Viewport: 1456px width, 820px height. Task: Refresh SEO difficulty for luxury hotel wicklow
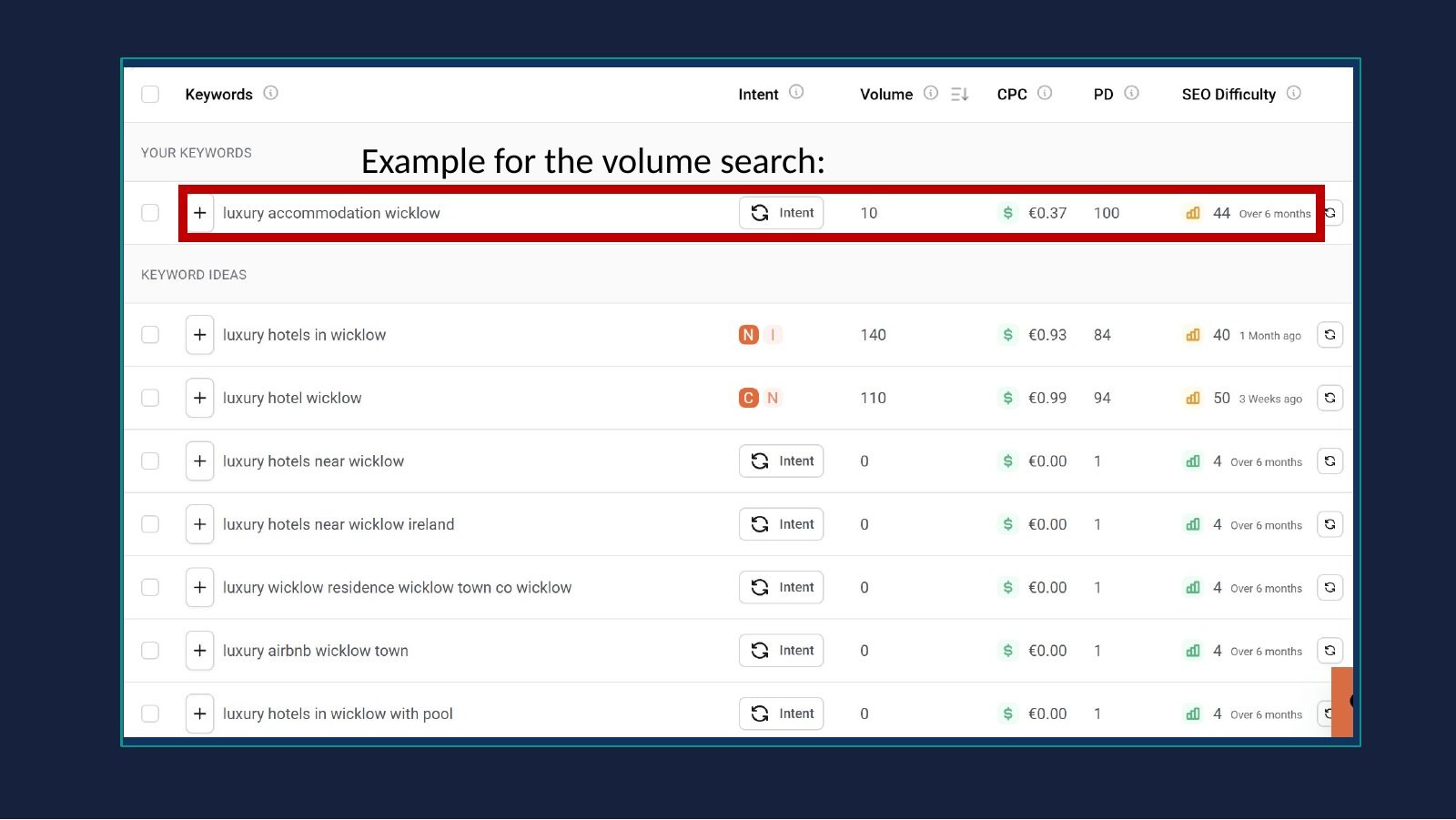click(x=1330, y=398)
